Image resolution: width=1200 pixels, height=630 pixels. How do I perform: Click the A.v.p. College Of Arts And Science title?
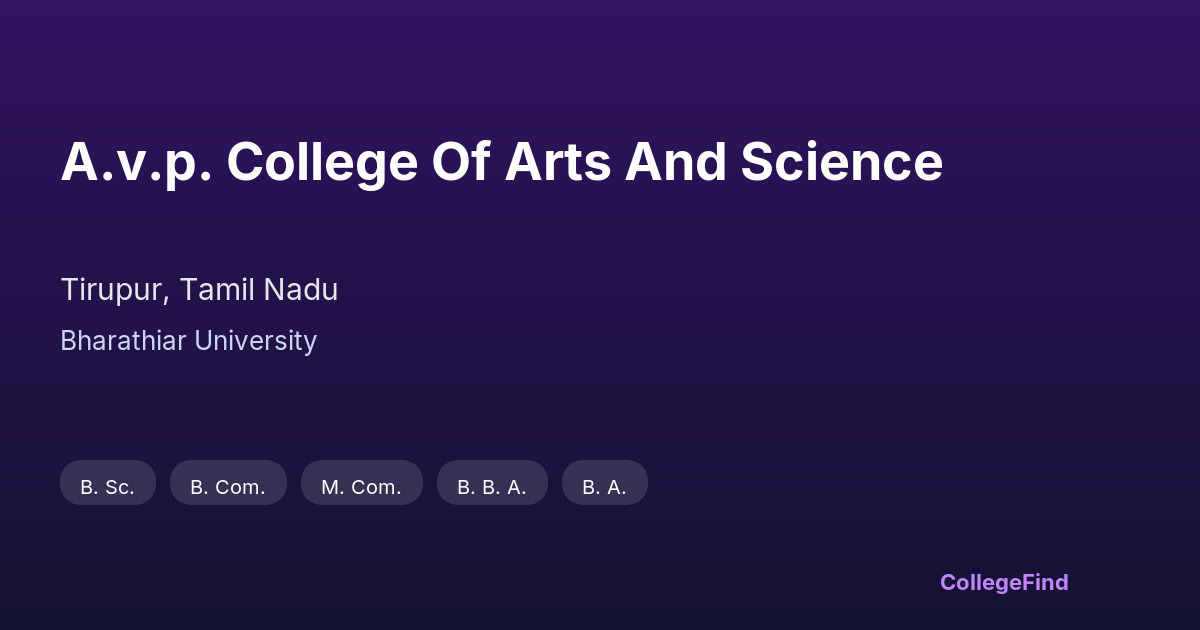[x=501, y=162]
